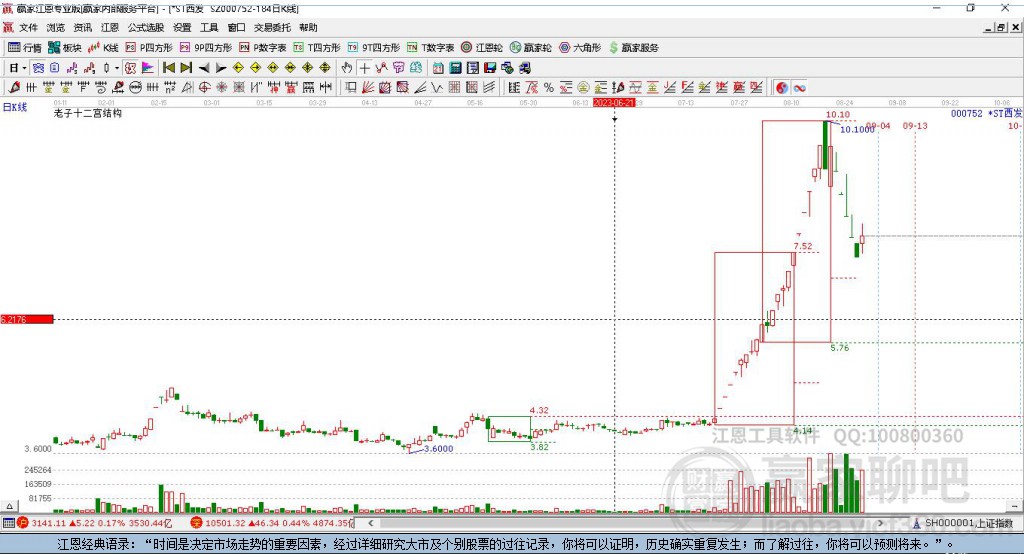Open the 六角形 hexagon tool
The image size is (1024, 554).
580,48
